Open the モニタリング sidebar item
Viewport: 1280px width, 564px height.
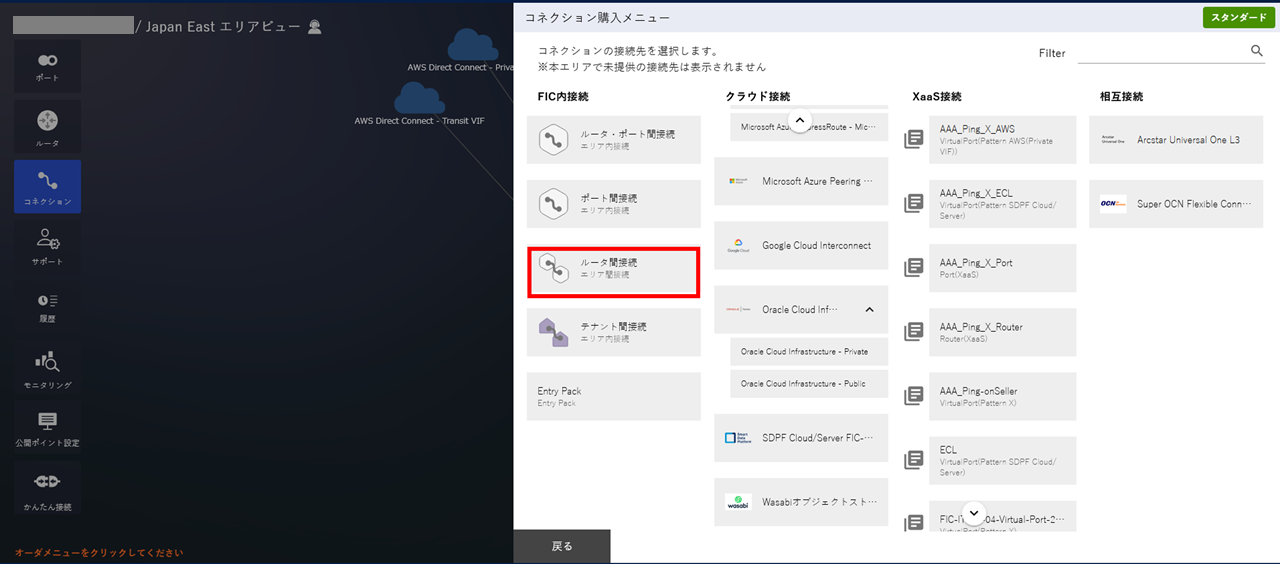click(x=47, y=368)
